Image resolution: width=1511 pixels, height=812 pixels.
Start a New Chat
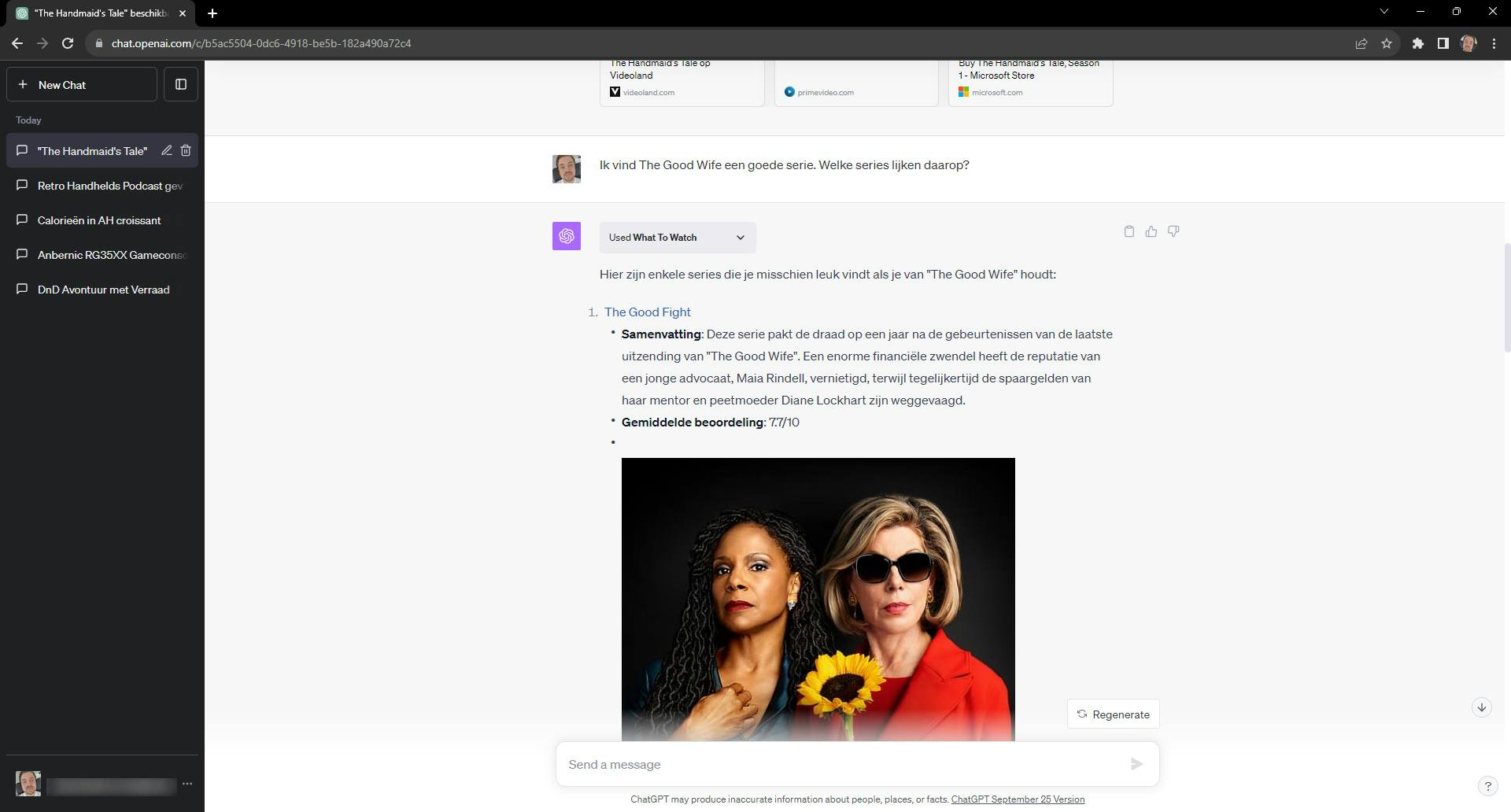[x=82, y=84]
